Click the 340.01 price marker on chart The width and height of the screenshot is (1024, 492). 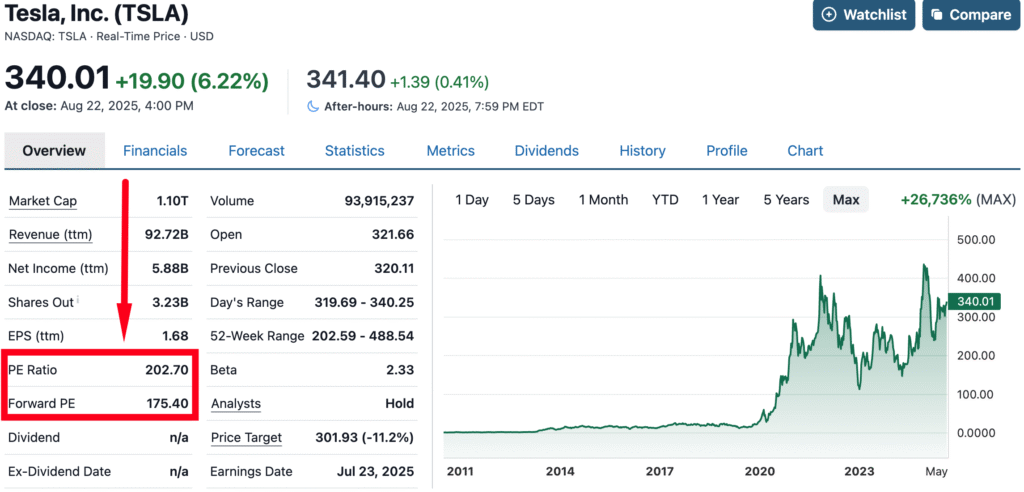coord(976,301)
